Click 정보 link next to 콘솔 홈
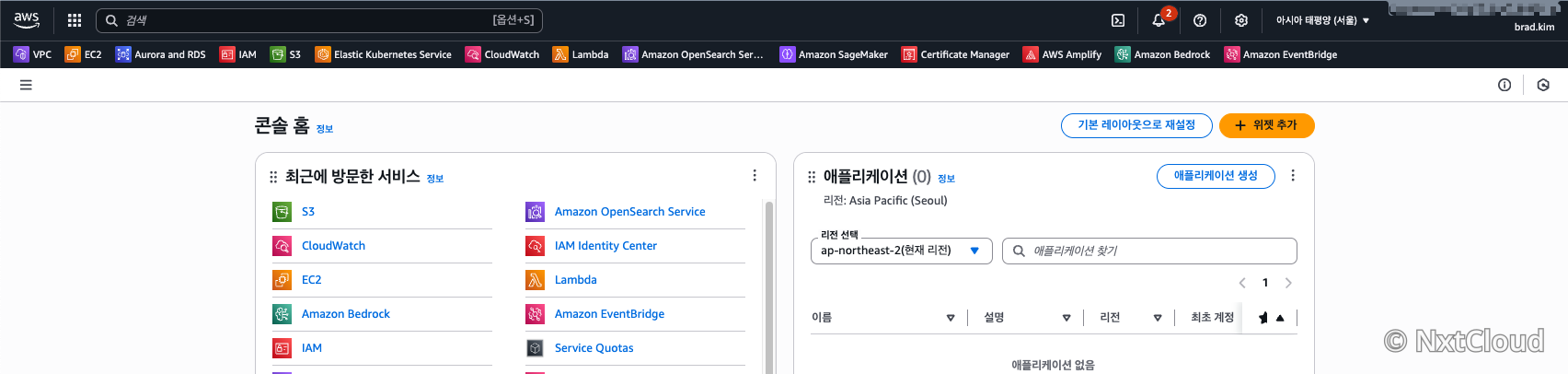This screenshot has height=374, width=1568. 325,129
